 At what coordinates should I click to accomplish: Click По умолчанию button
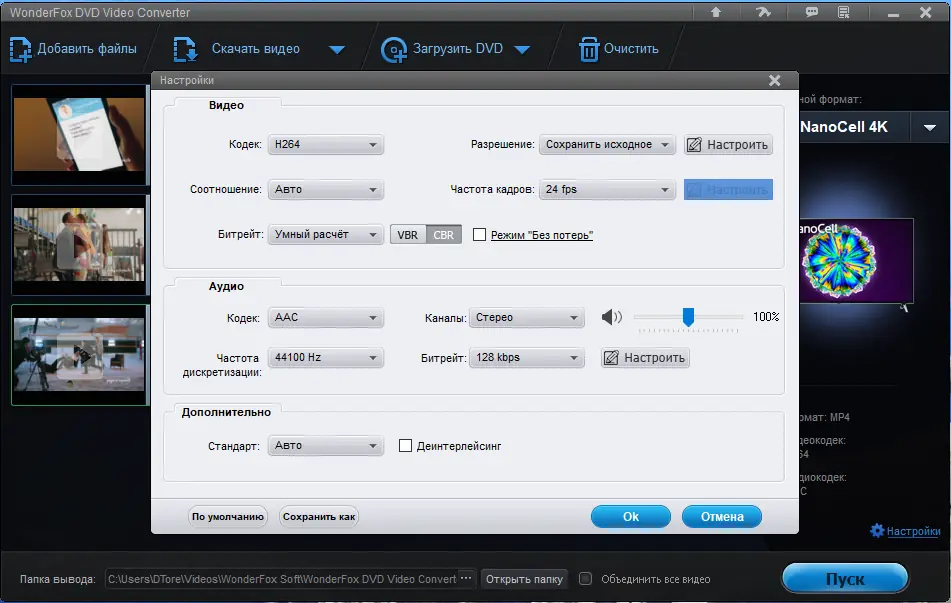pyautogui.click(x=227, y=517)
